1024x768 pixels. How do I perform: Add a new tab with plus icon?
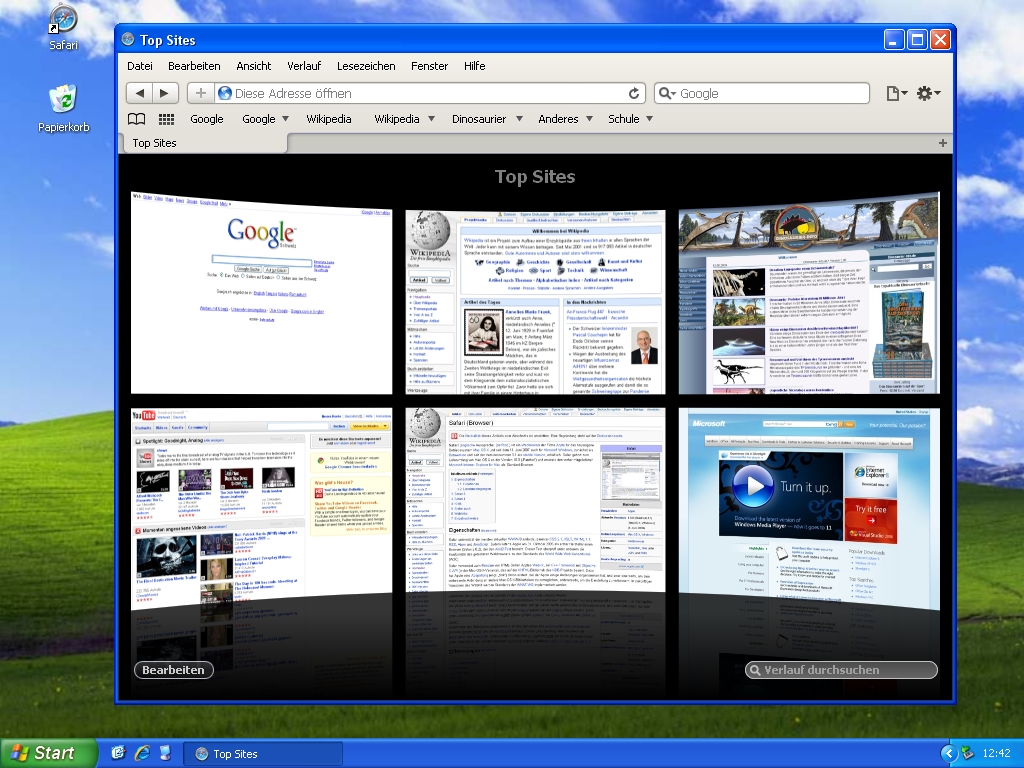tap(942, 143)
